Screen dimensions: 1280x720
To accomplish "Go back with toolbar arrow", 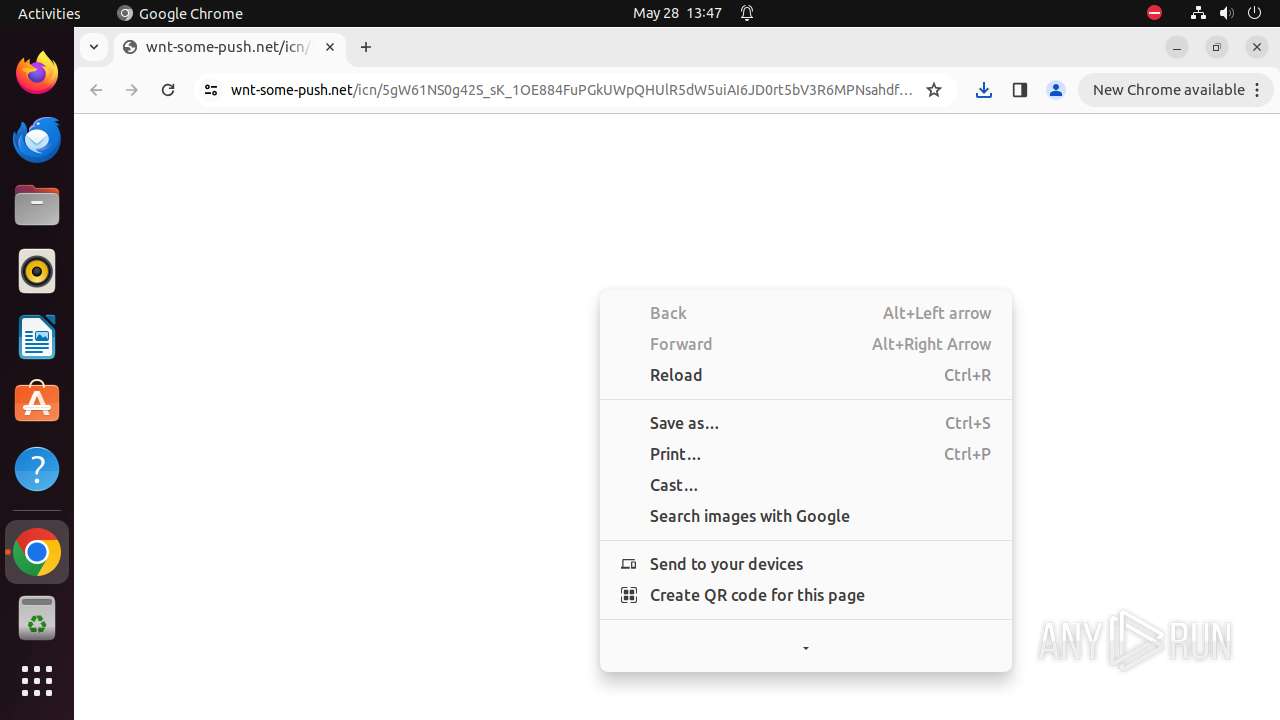I will (96, 90).
